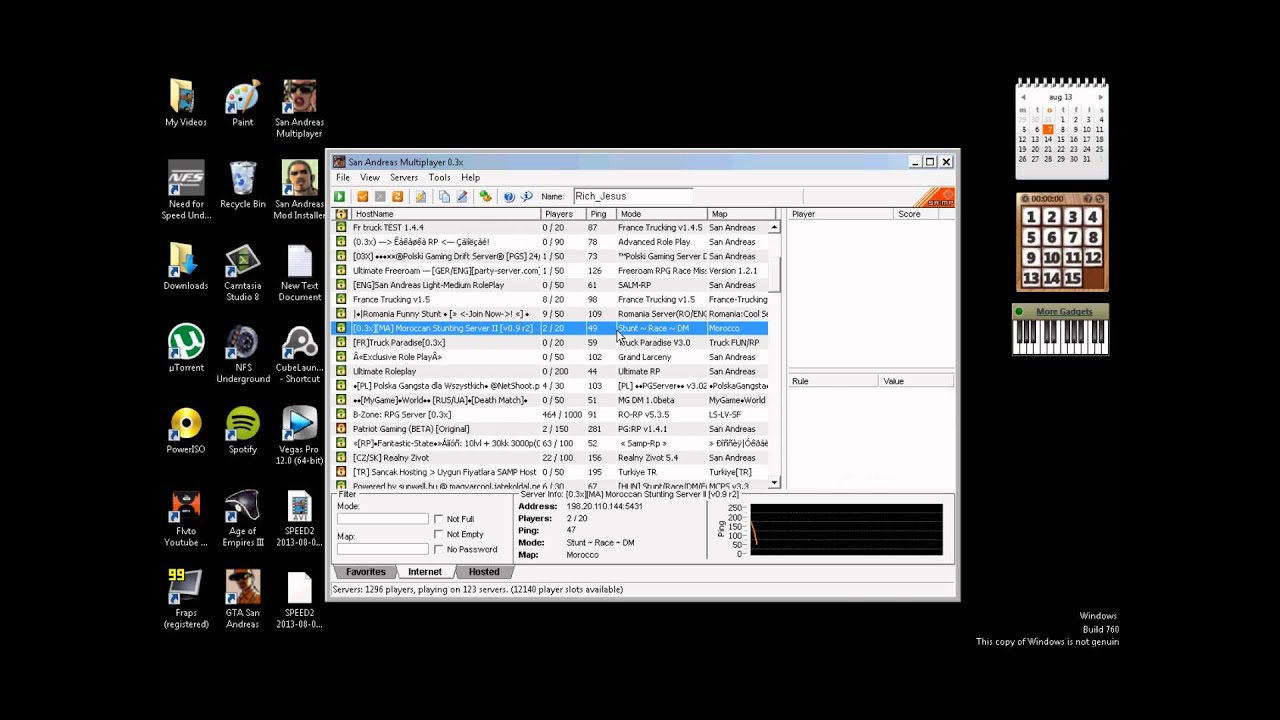Switch to the Internet tab
The image size is (1280, 720).
(424, 572)
